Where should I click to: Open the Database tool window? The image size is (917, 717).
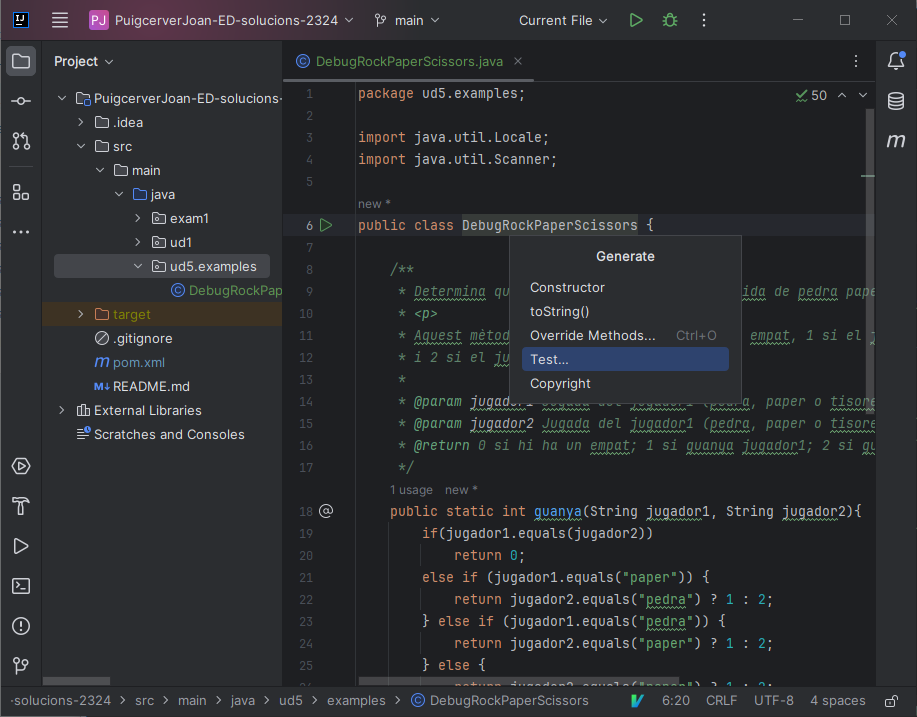(896, 101)
